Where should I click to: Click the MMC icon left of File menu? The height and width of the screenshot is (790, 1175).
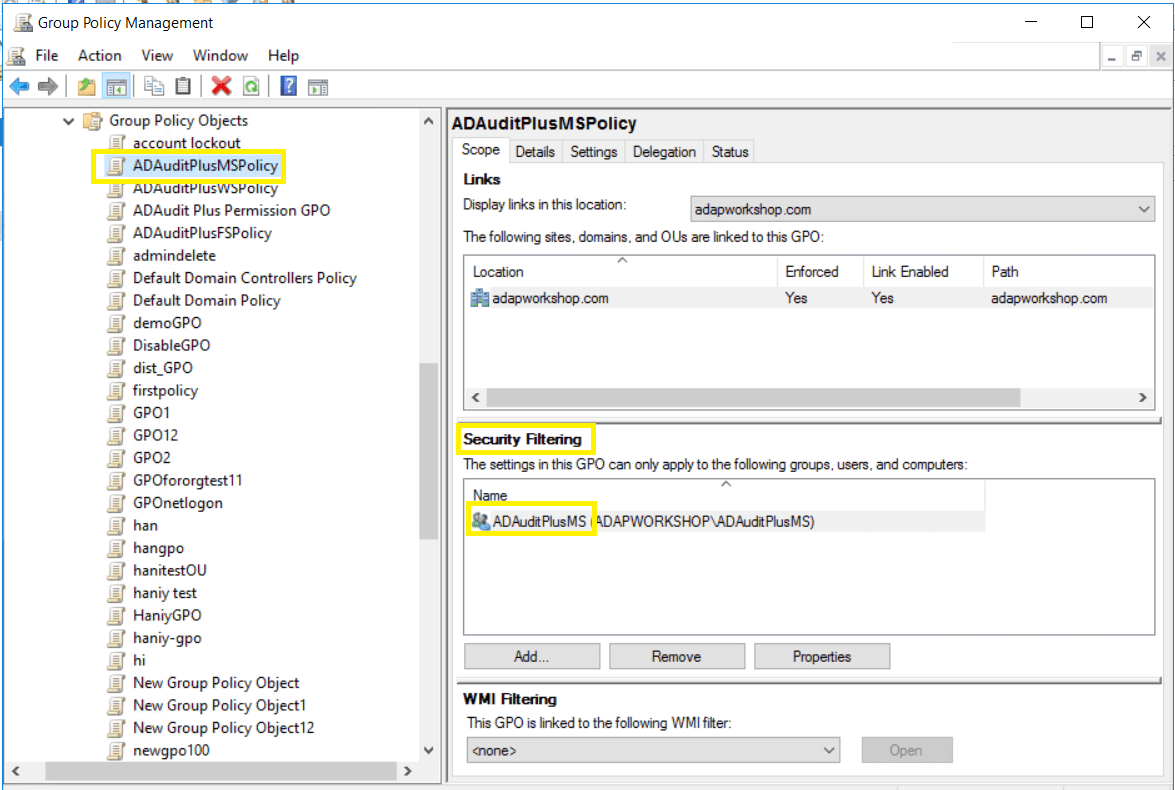16,55
